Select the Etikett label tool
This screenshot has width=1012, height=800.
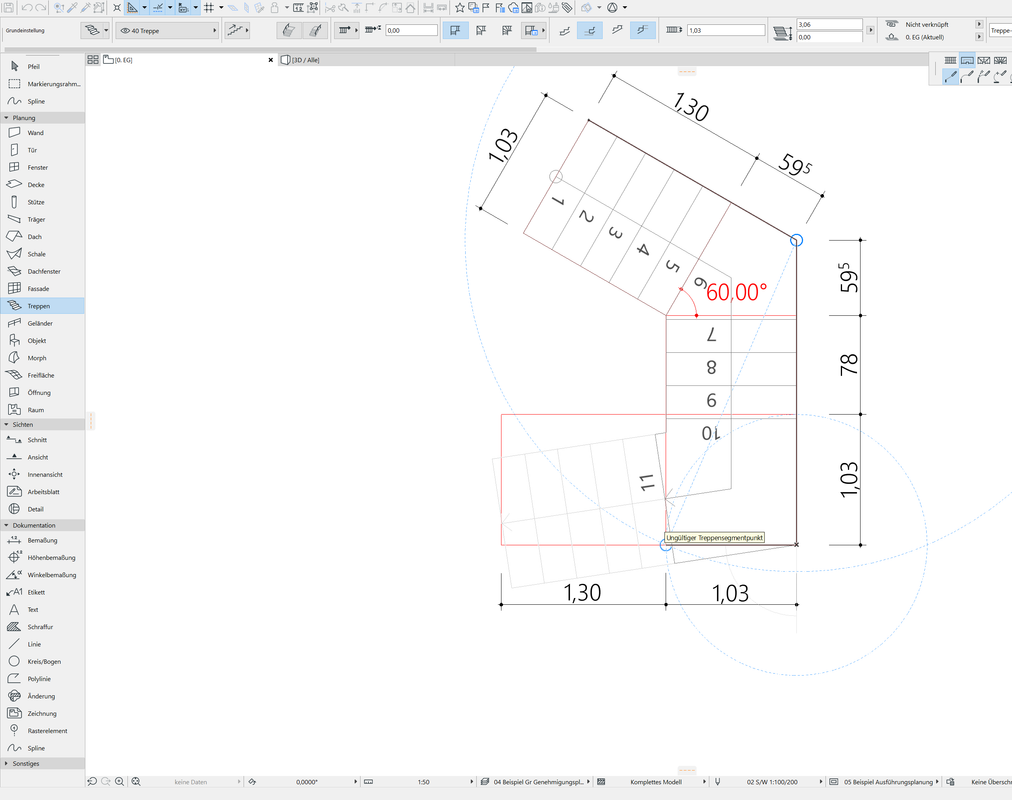coord(43,592)
